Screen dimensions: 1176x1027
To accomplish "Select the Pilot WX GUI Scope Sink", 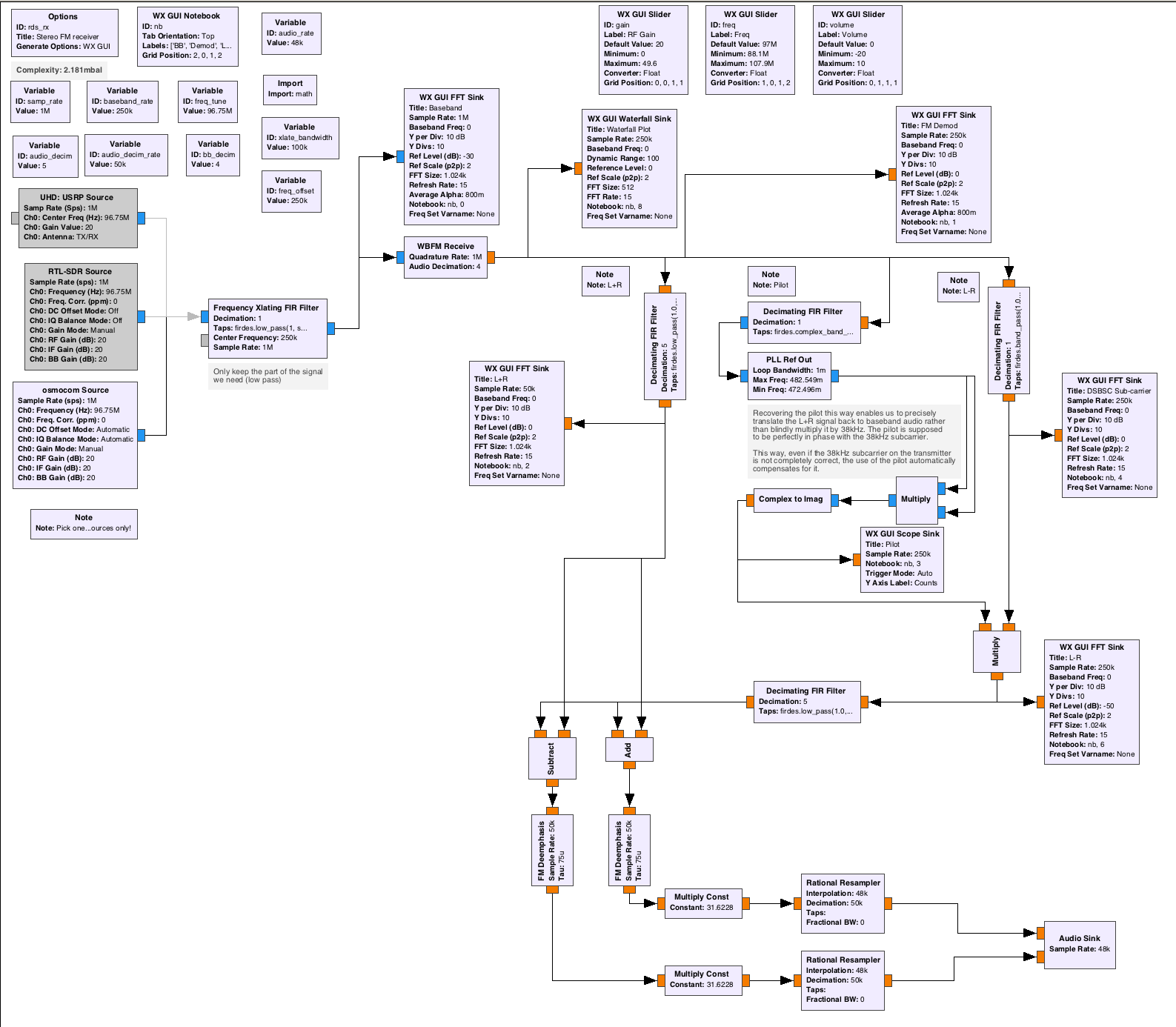I will tap(902, 559).
